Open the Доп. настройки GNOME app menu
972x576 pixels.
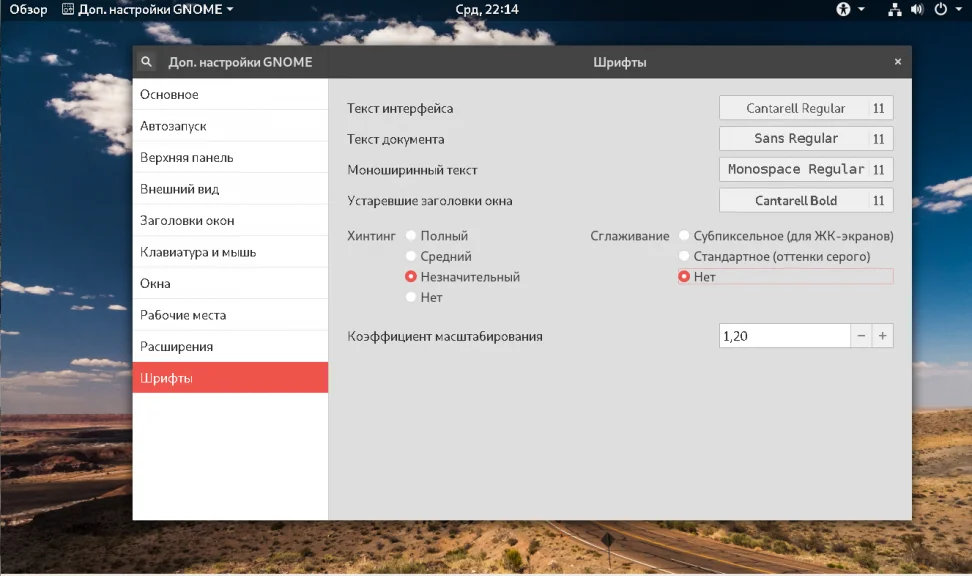coord(148,9)
